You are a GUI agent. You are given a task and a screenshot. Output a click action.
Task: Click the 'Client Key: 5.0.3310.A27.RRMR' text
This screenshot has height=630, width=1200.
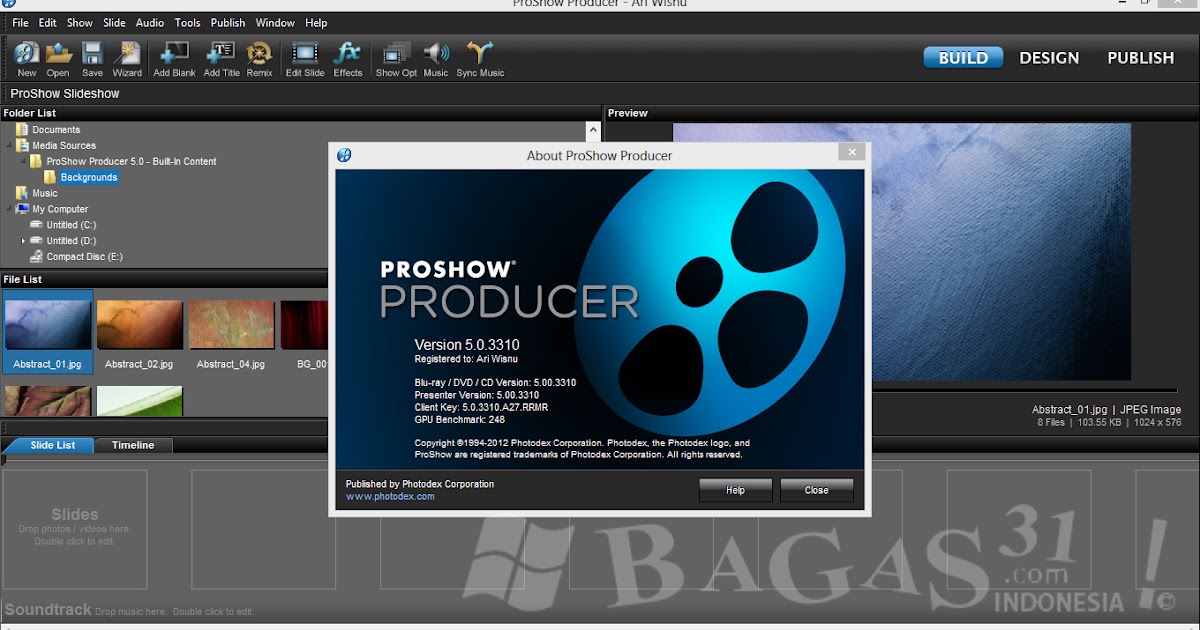point(481,408)
